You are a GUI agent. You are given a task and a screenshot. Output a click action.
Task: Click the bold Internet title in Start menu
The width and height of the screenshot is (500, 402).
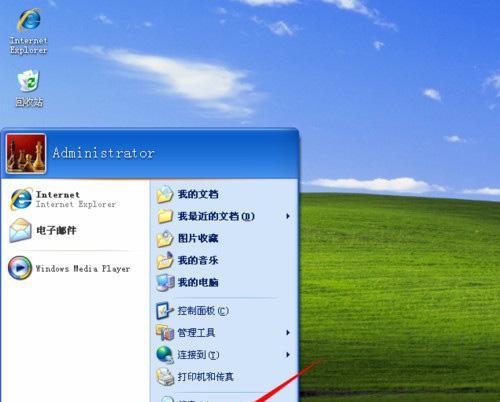tap(58, 195)
